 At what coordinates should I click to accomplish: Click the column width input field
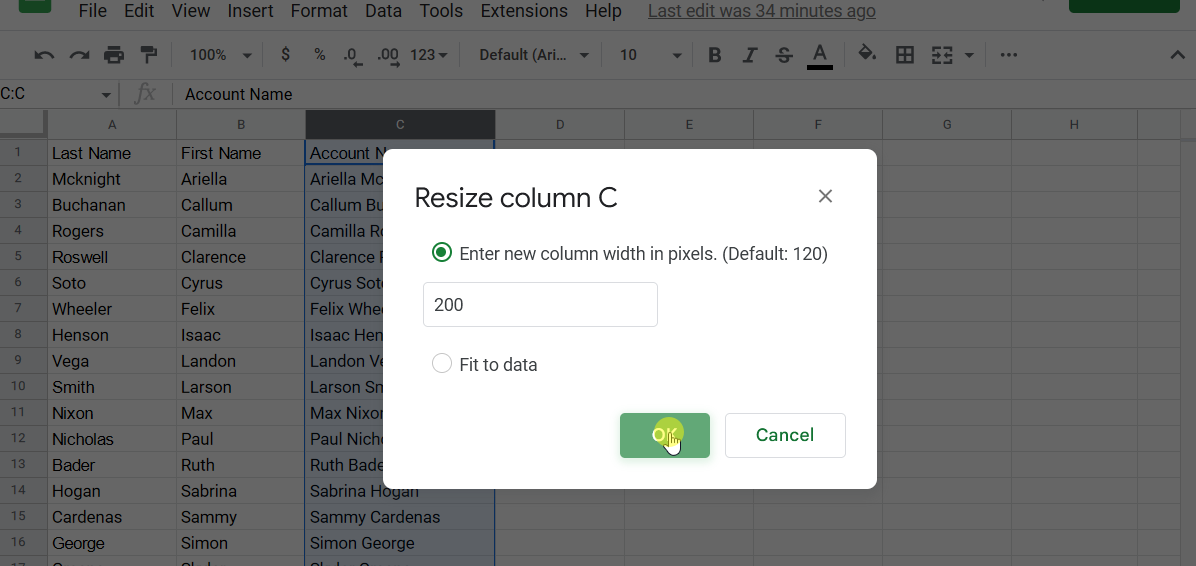pyautogui.click(x=540, y=304)
